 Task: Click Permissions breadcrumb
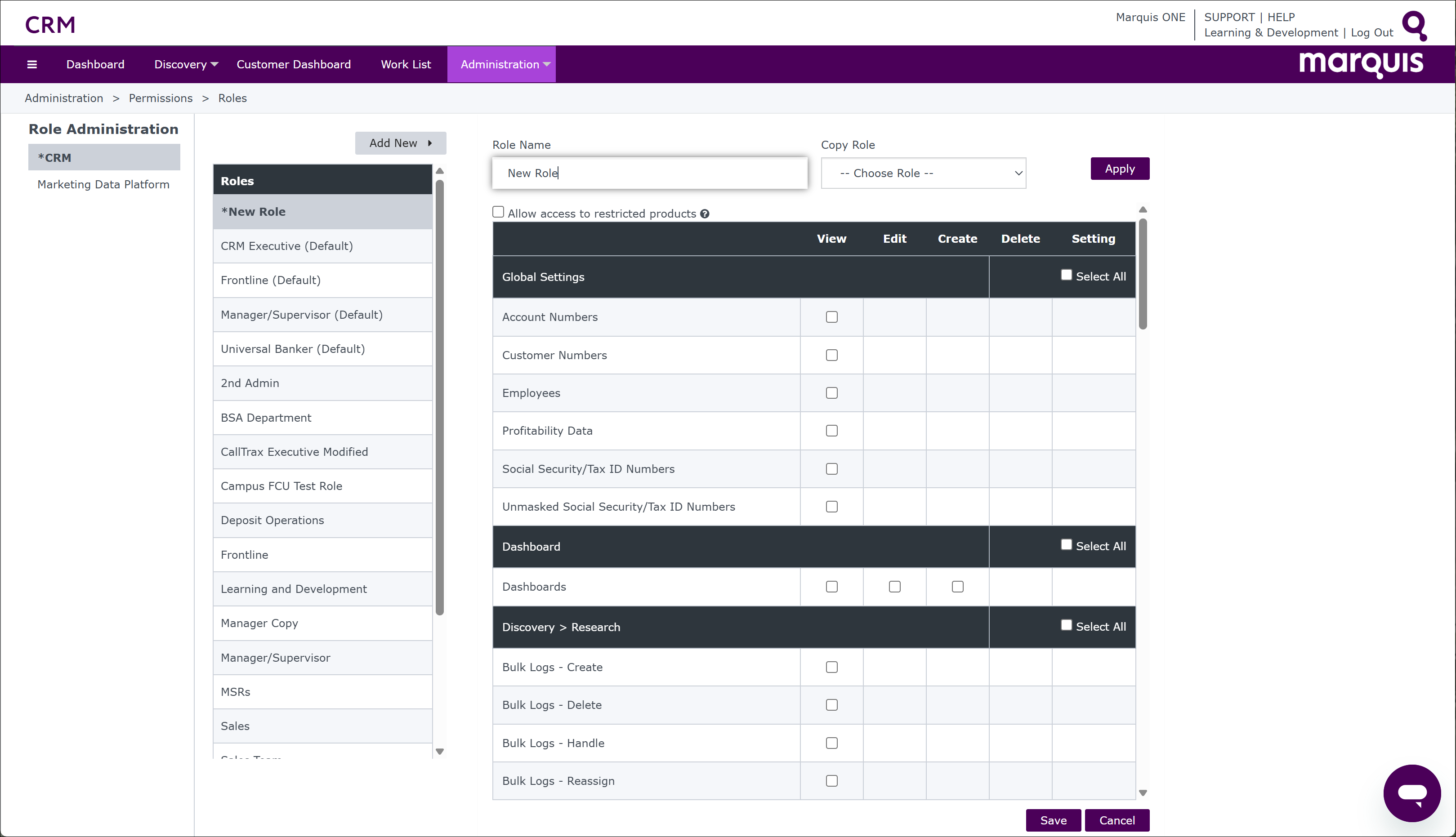pos(161,98)
